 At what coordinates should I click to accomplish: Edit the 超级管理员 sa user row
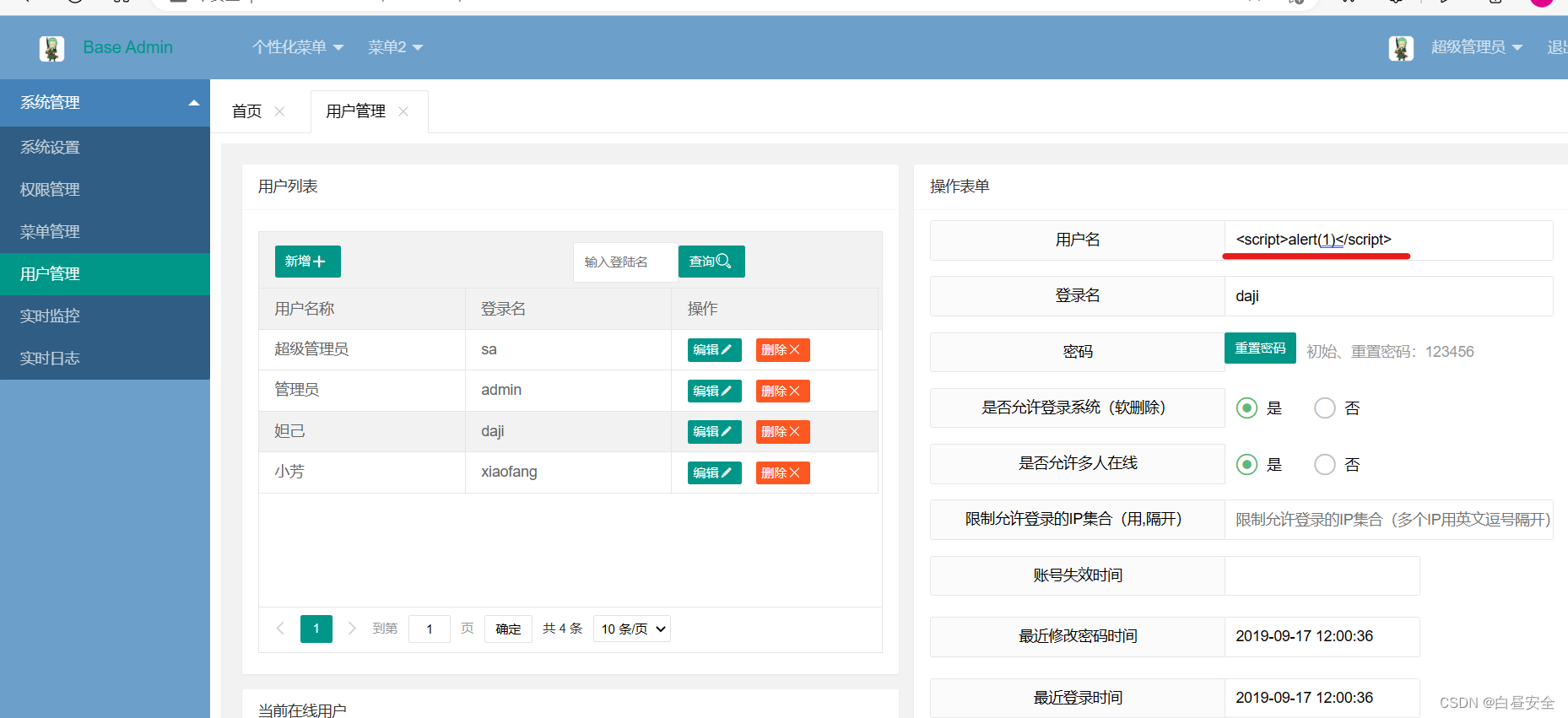[714, 350]
